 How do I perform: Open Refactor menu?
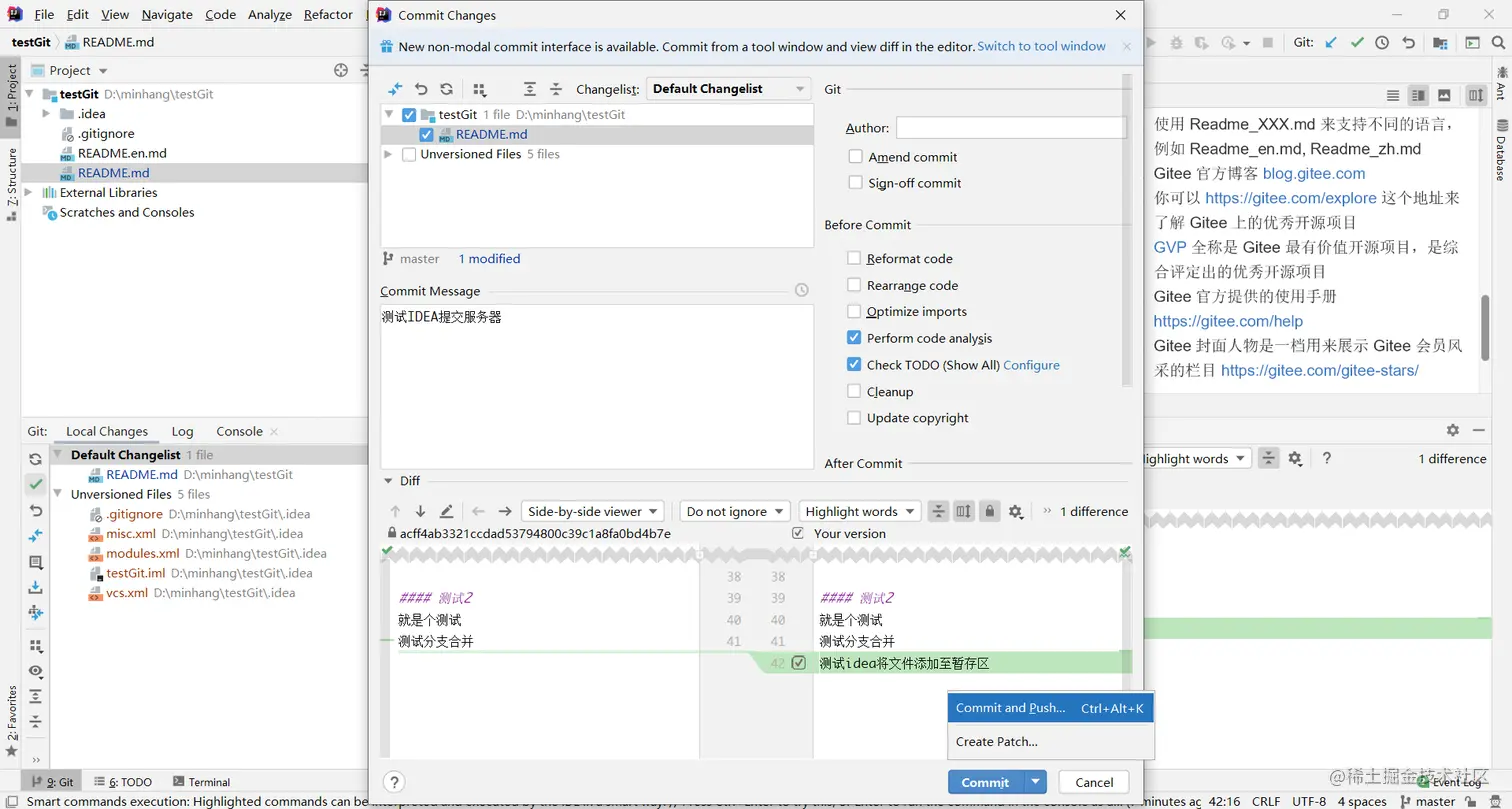click(x=328, y=15)
